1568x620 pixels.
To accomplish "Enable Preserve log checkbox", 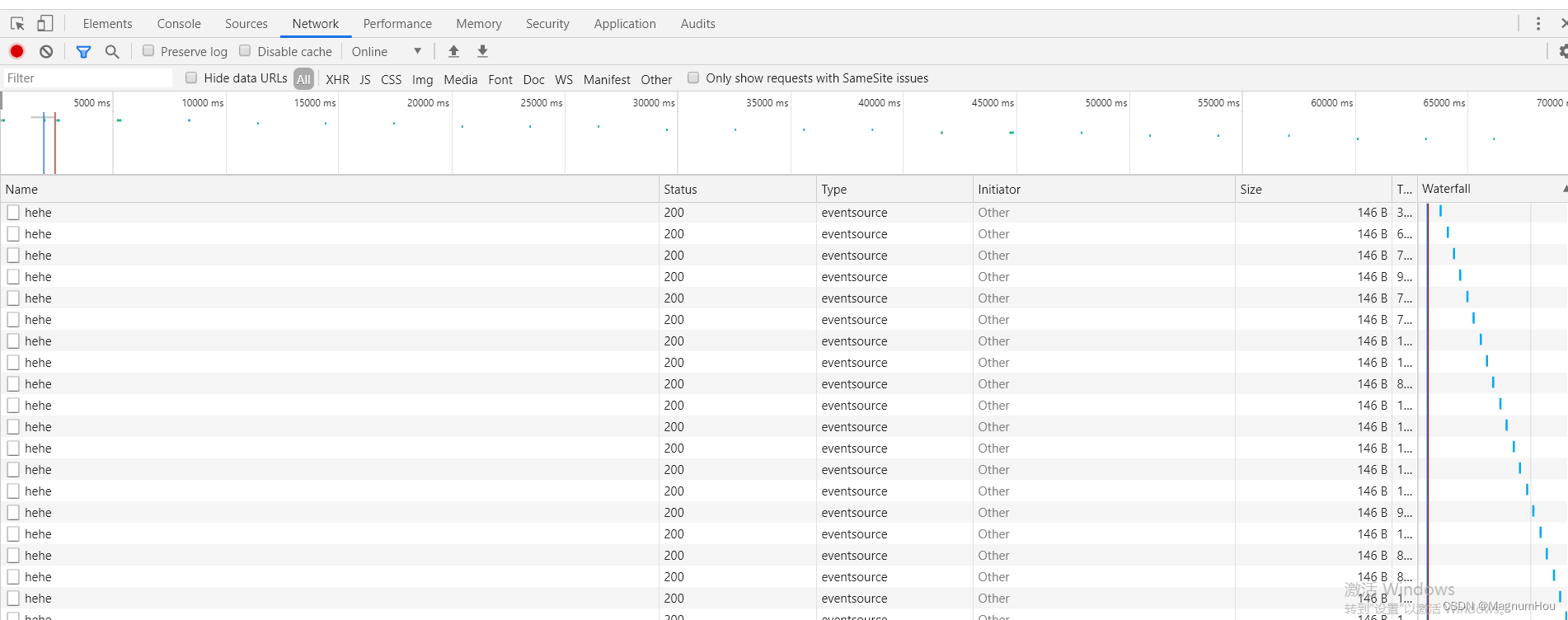I will [148, 51].
